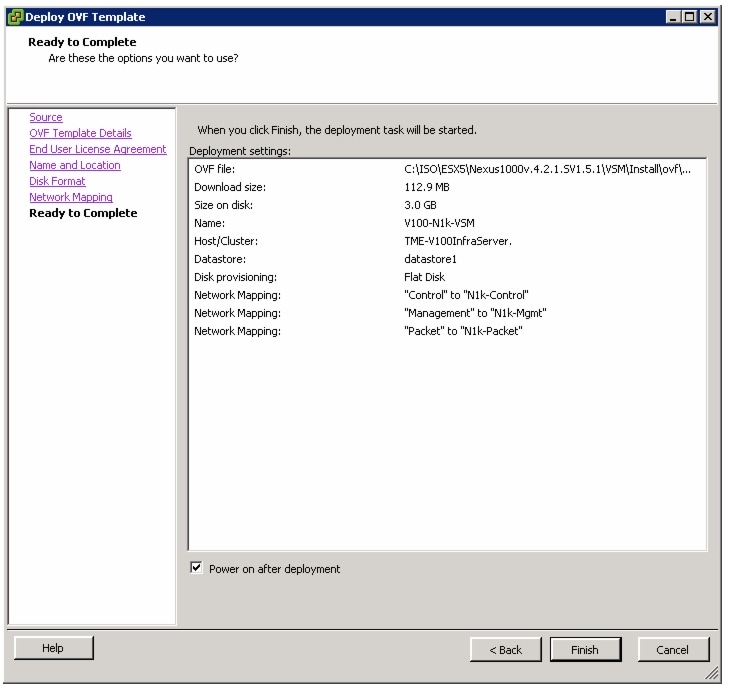
Task: Close the Deploy OVF Template window
Action: point(707,17)
